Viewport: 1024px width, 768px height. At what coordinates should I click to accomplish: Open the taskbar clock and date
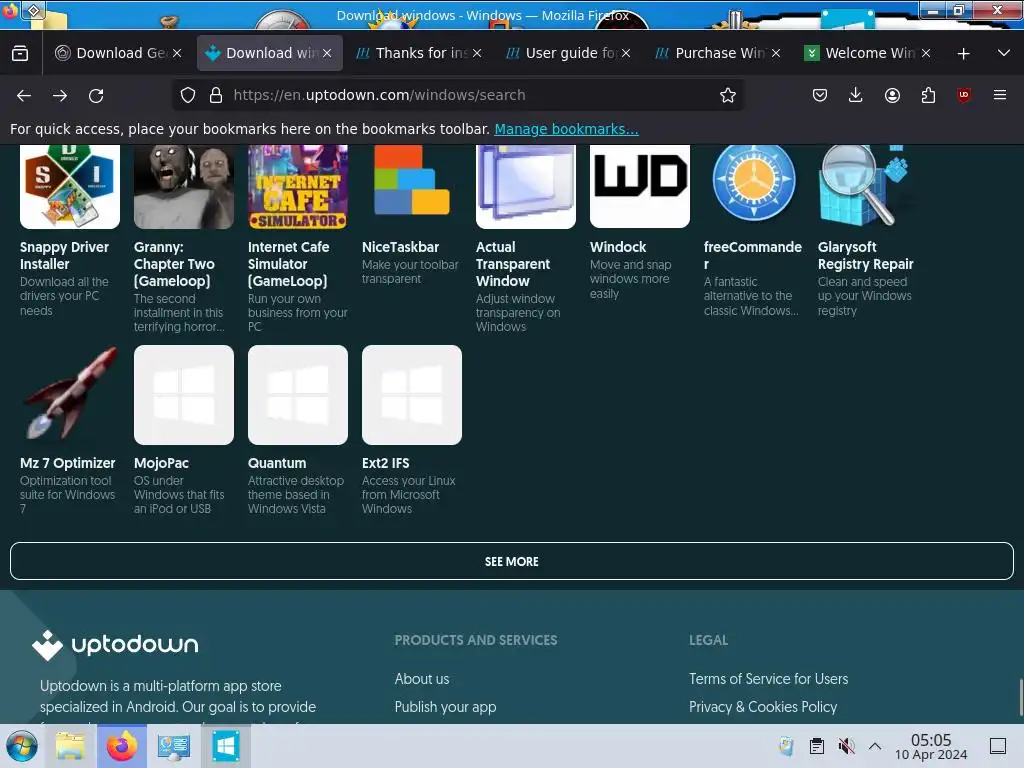click(x=931, y=746)
